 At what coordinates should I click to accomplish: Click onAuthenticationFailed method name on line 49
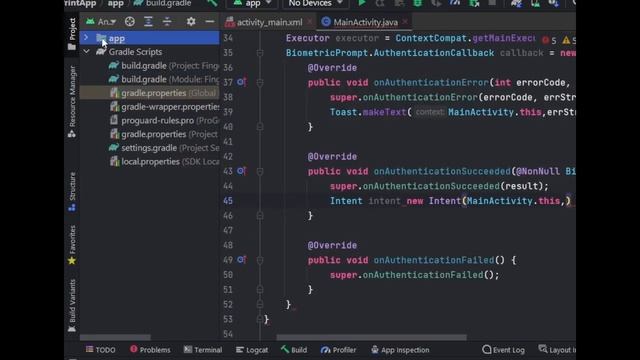click(433, 260)
